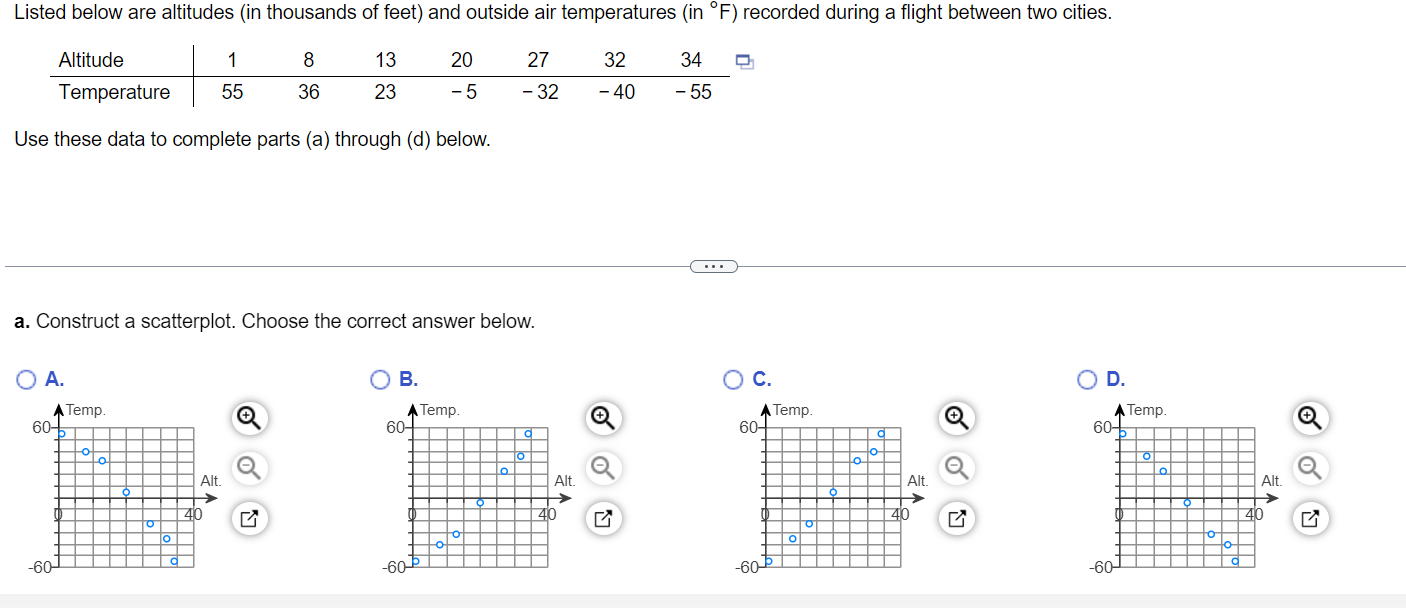Open choice D graph in a pop-out window

(x=1309, y=518)
